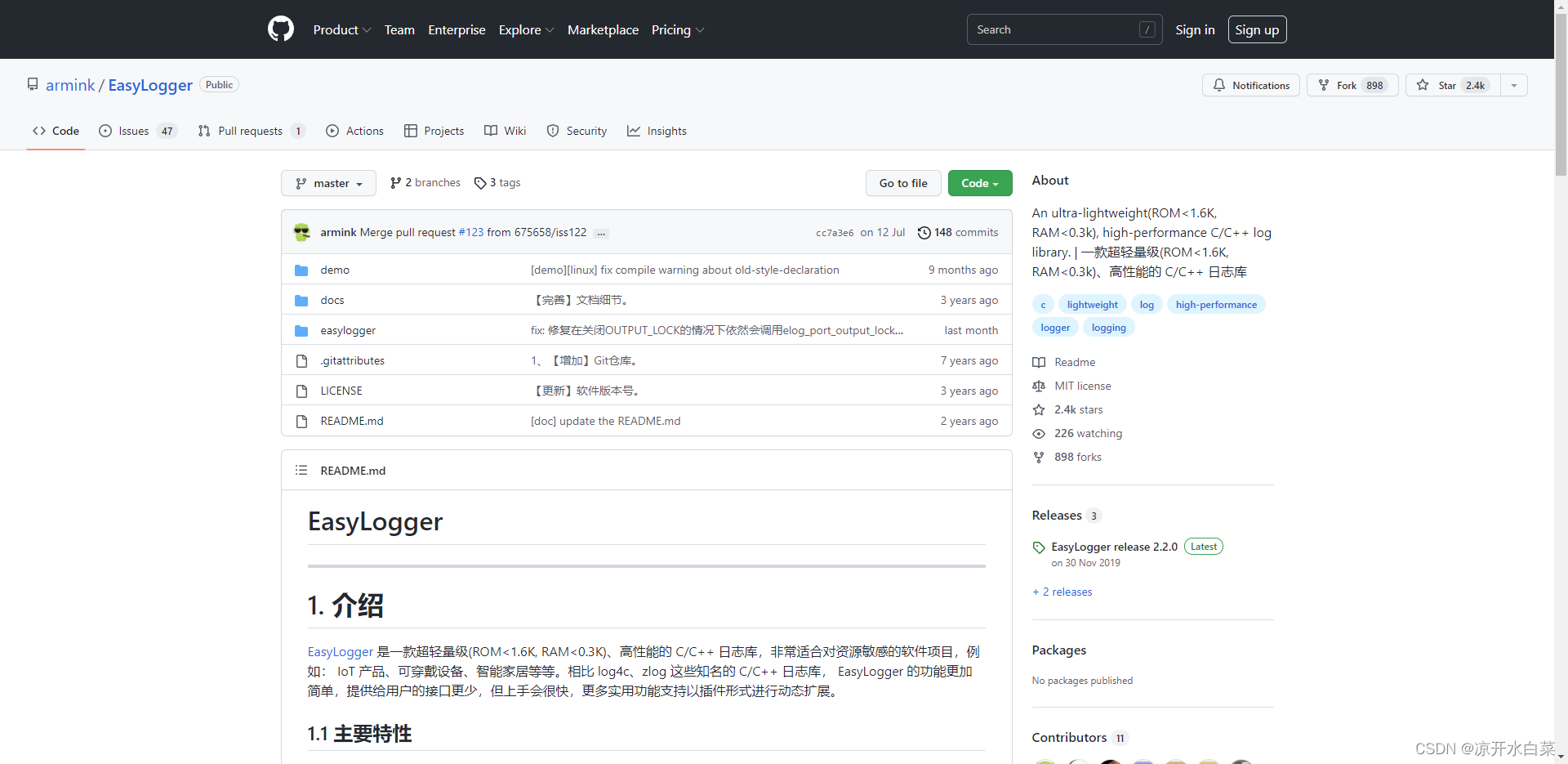
Task: Open the README table of contents icon
Action: coord(301,470)
